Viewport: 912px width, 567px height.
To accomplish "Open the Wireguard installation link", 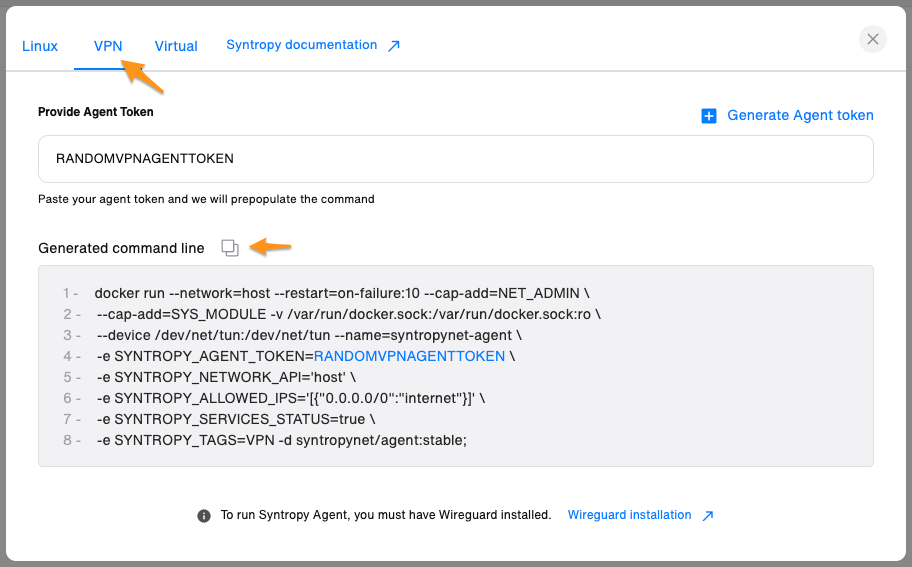I will click(x=629, y=515).
